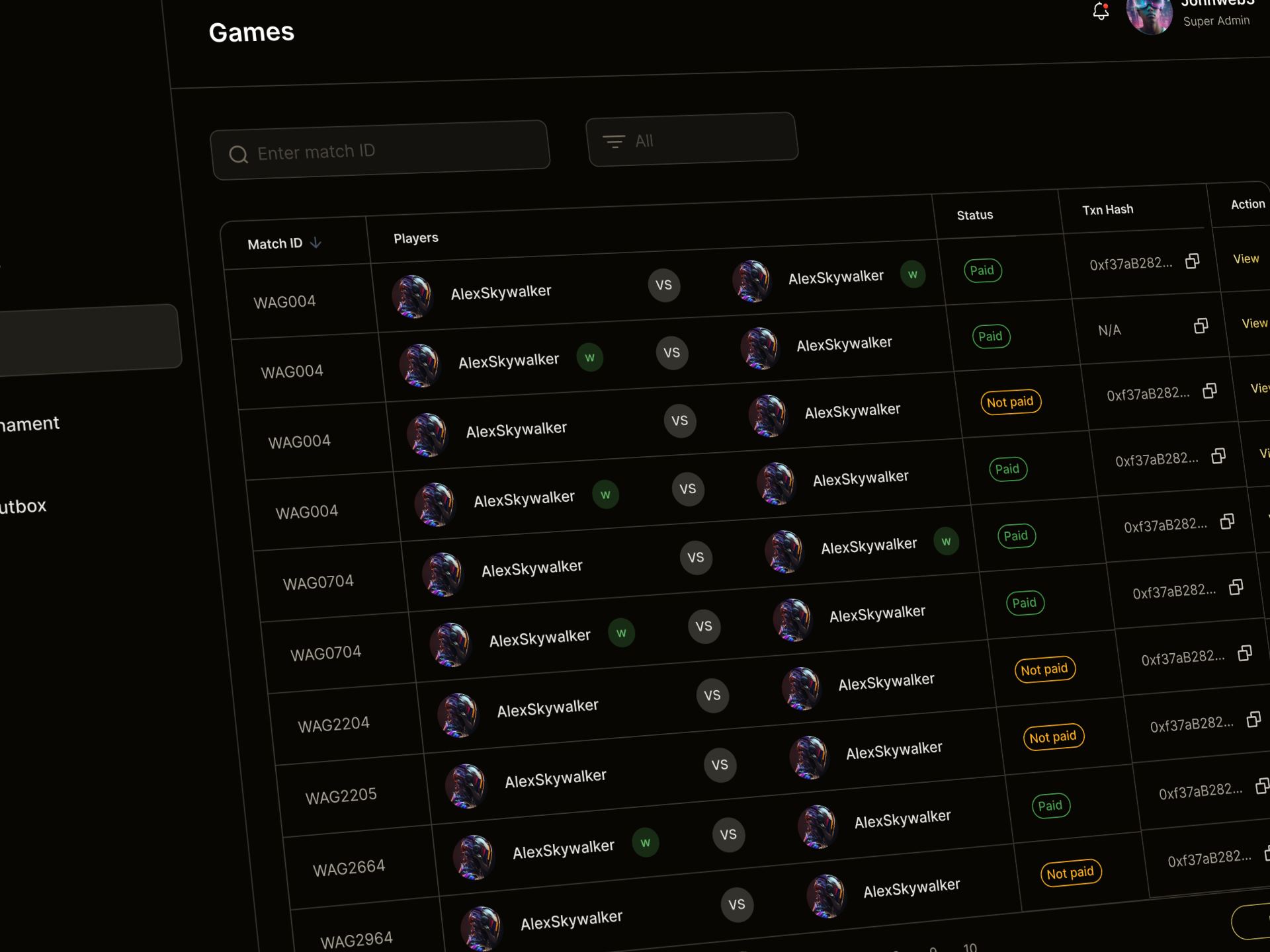Click left AlexSkywalker name in WAG2205 row
Screen dimensions: 1270x952
(x=556, y=779)
